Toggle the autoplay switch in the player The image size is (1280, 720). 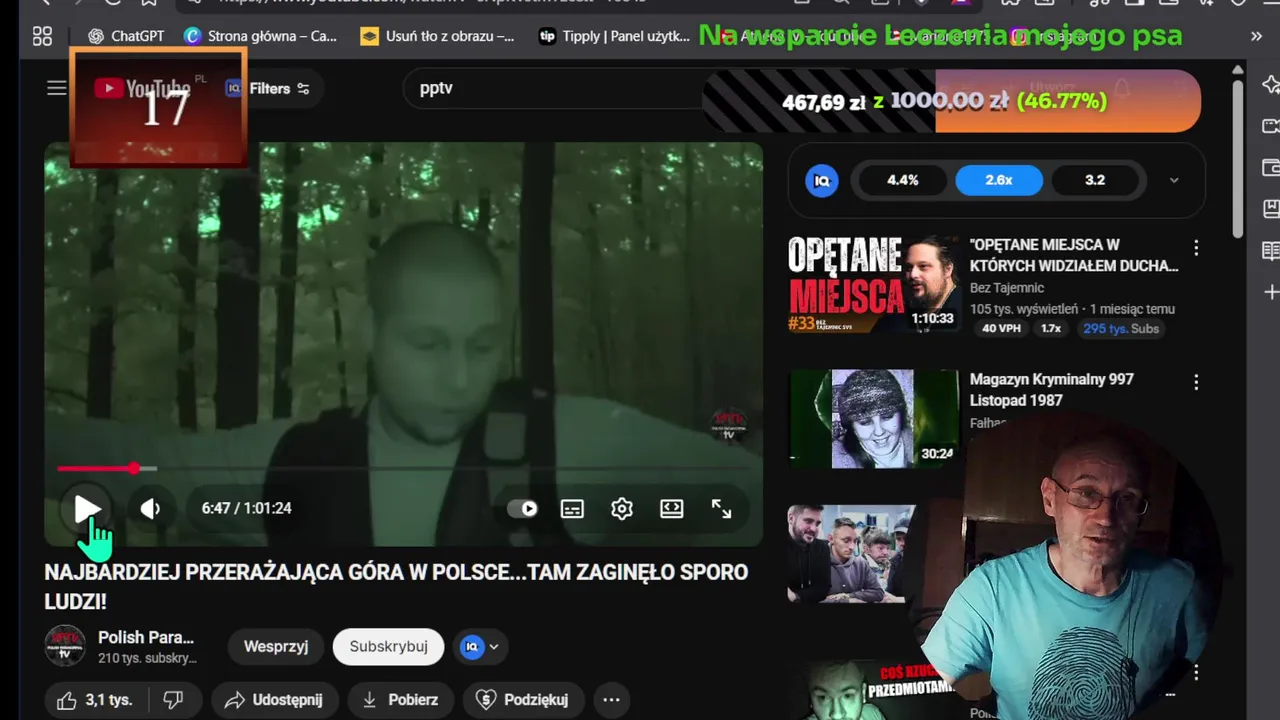(523, 508)
